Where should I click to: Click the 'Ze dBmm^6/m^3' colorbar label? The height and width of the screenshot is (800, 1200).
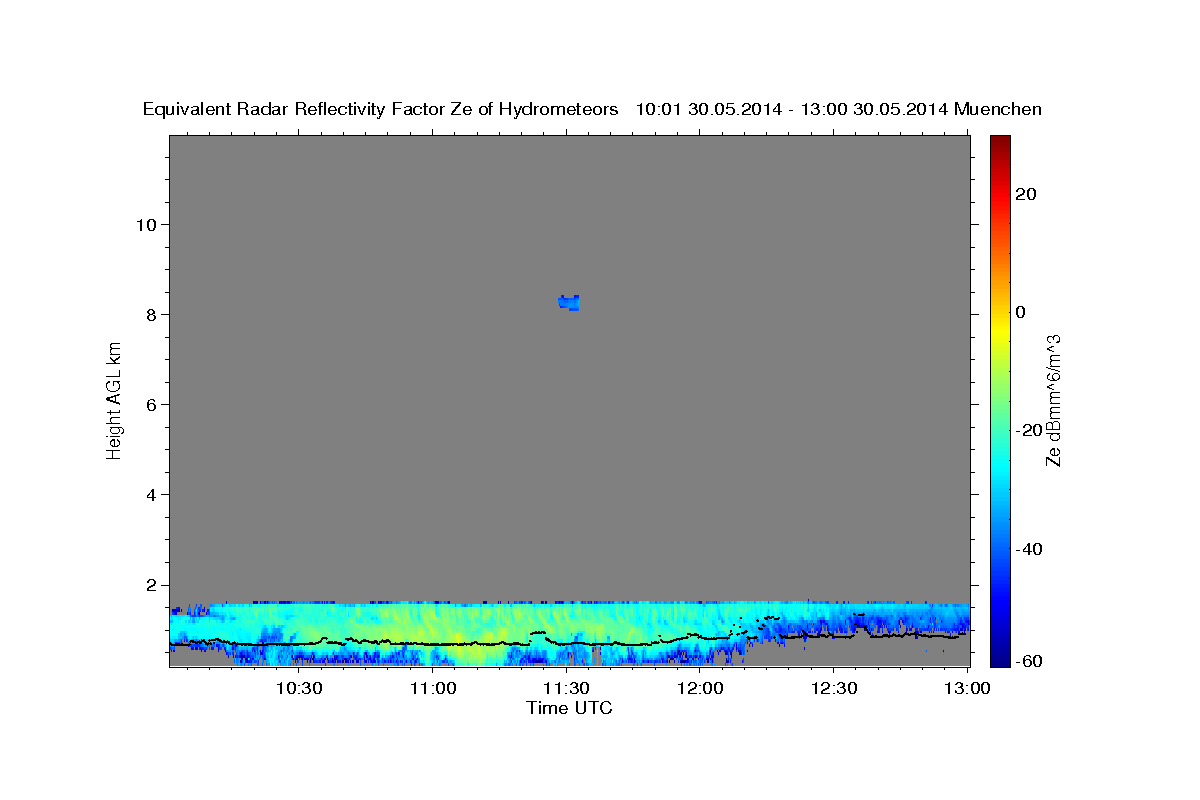tap(1053, 401)
